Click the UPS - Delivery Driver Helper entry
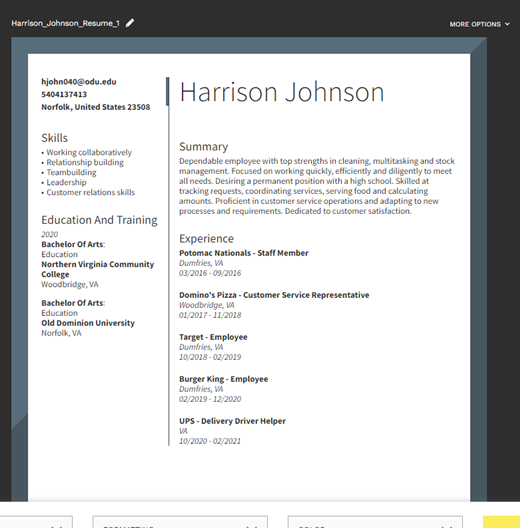Image resolution: width=520 pixels, height=528 pixels. 232,421
